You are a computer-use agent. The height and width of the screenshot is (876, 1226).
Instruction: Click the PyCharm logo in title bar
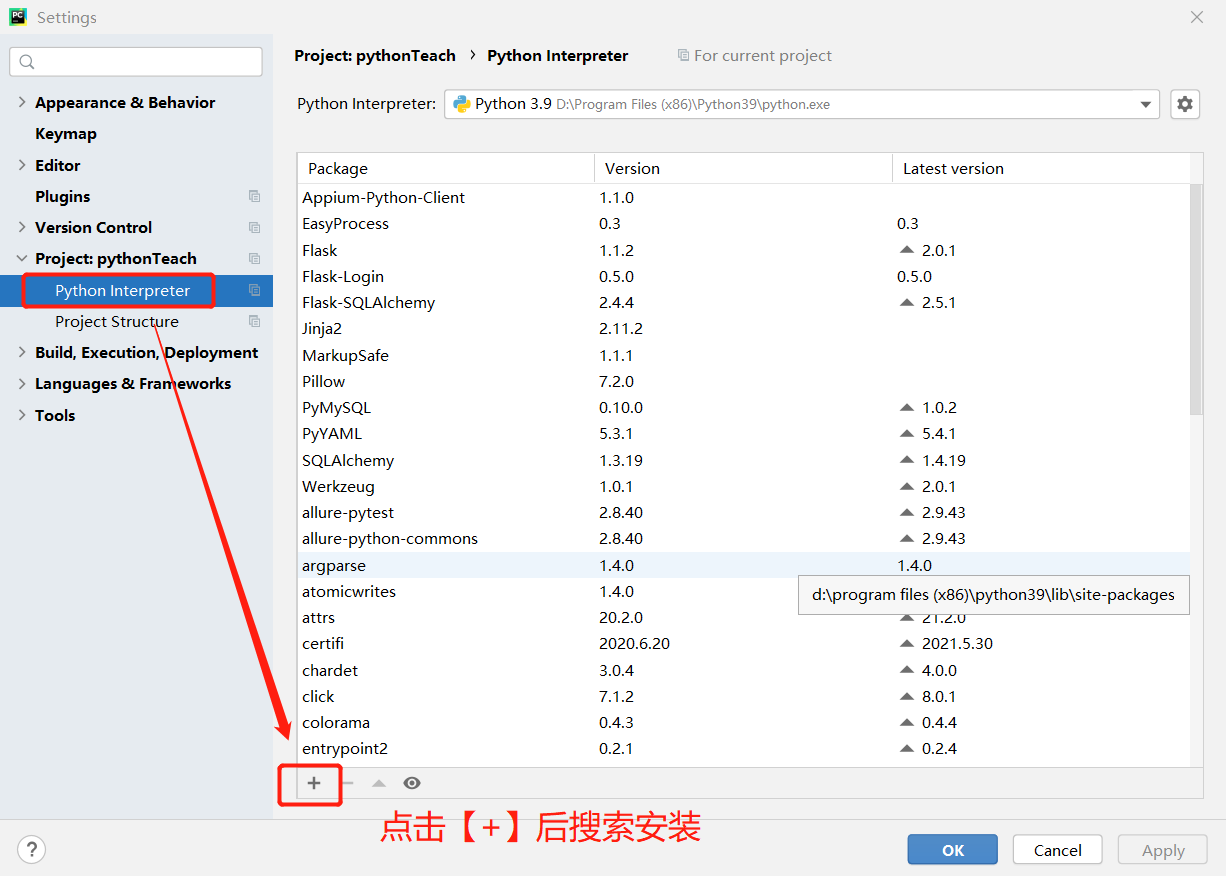[x=18, y=17]
